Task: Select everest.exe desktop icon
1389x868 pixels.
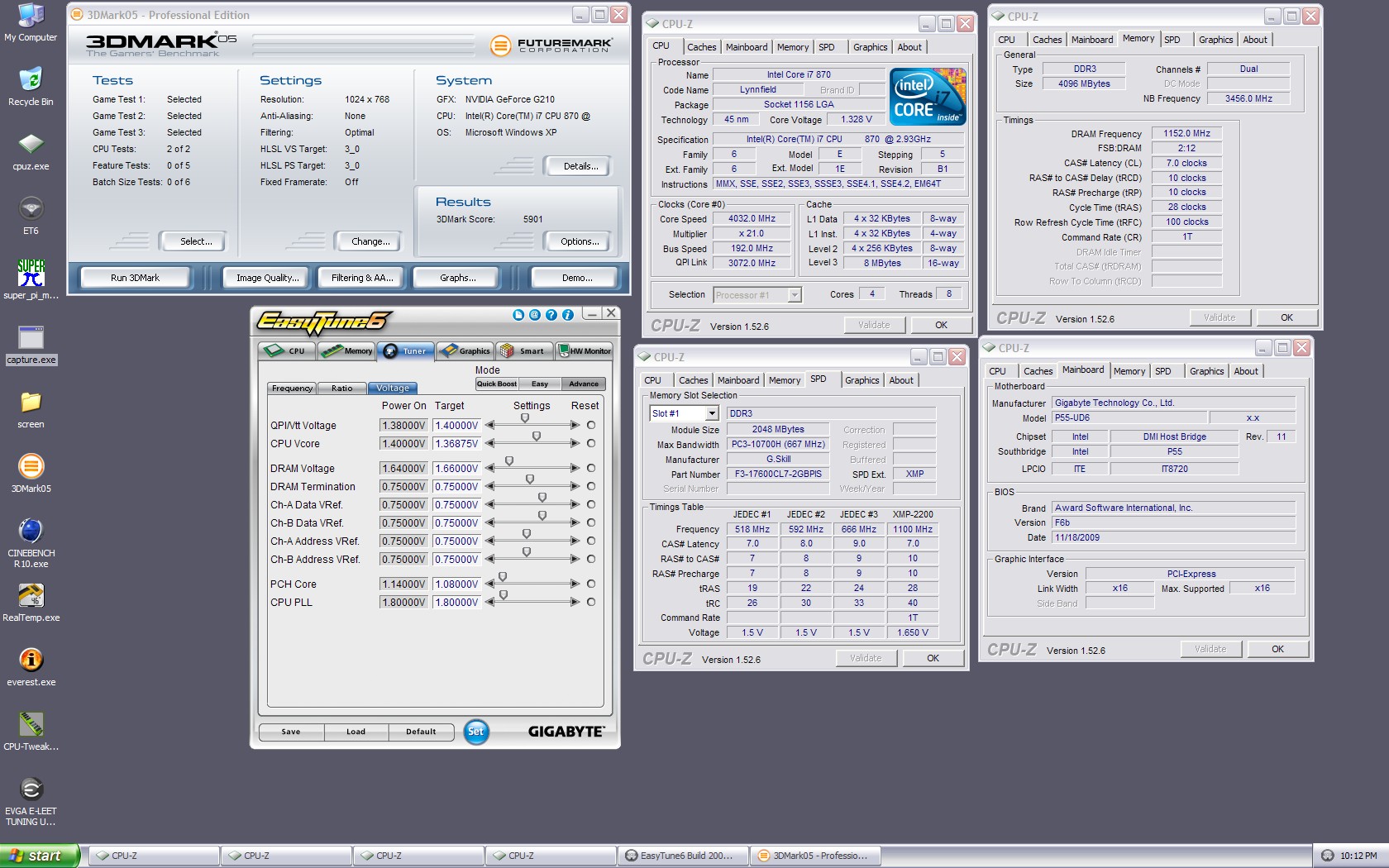Action: point(31,667)
